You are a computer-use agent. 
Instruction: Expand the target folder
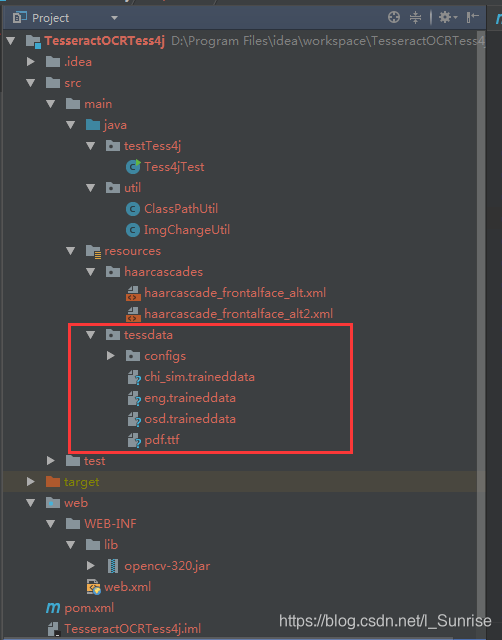click(31, 482)
